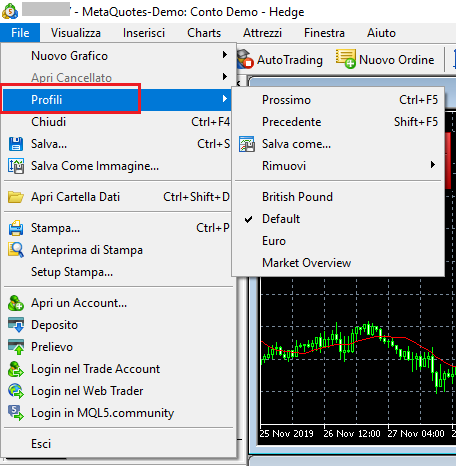Click the Salva come profile icon

tap(247, 144)
